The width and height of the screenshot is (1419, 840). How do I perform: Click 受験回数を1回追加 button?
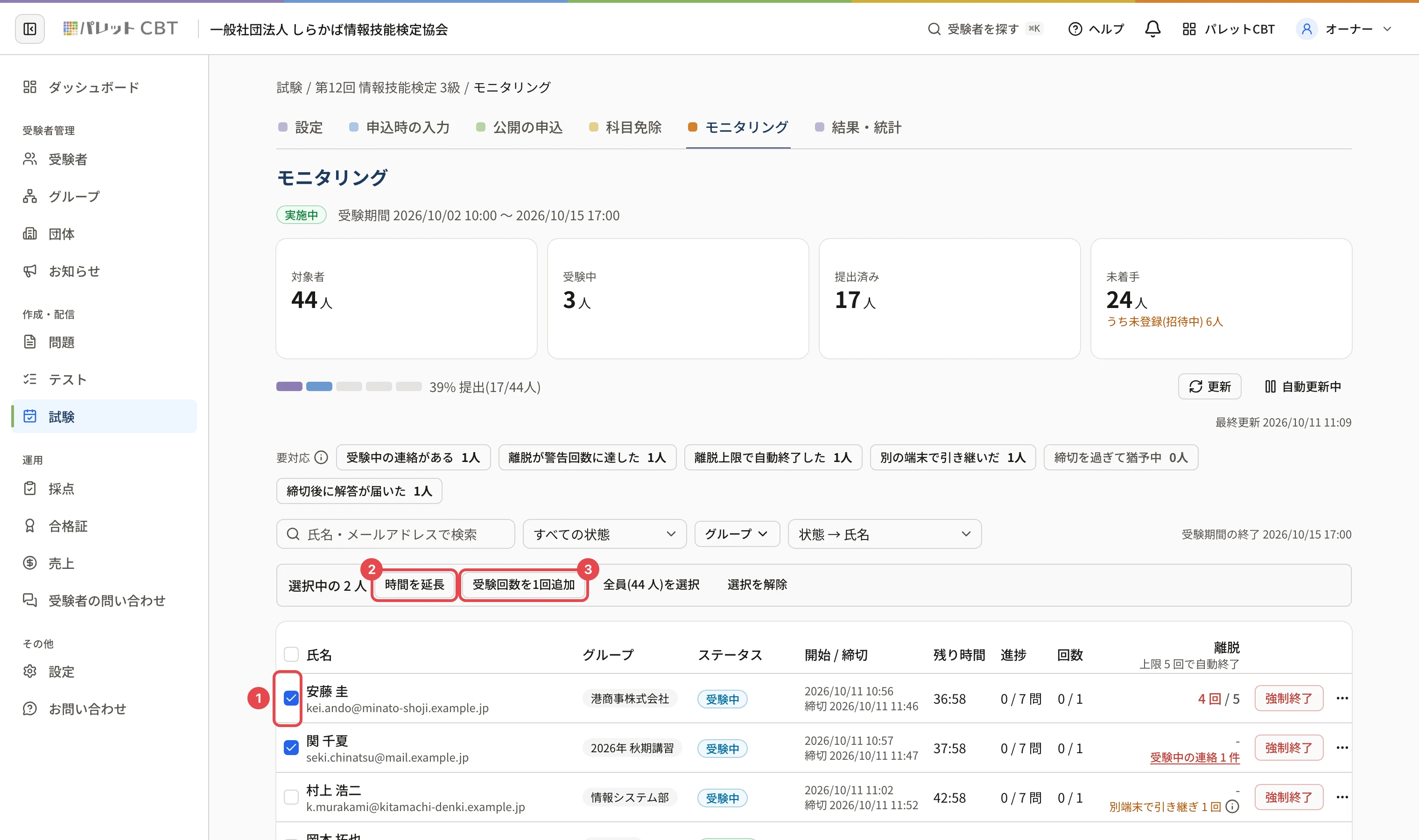(524, 585)
